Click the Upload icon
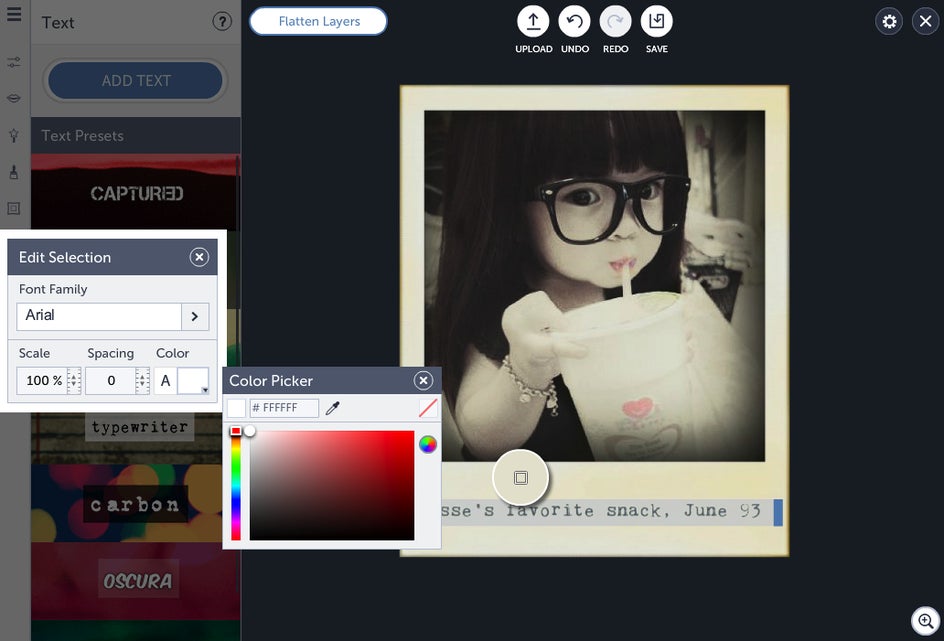 pos(533,22)
